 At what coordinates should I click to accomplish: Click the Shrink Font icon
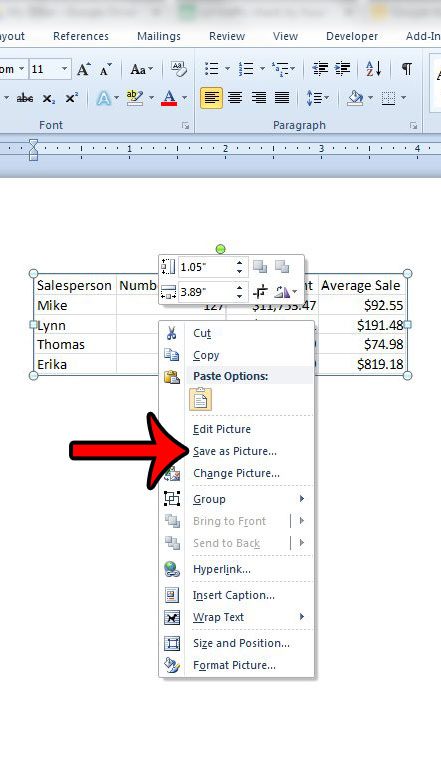click(105, 69)
